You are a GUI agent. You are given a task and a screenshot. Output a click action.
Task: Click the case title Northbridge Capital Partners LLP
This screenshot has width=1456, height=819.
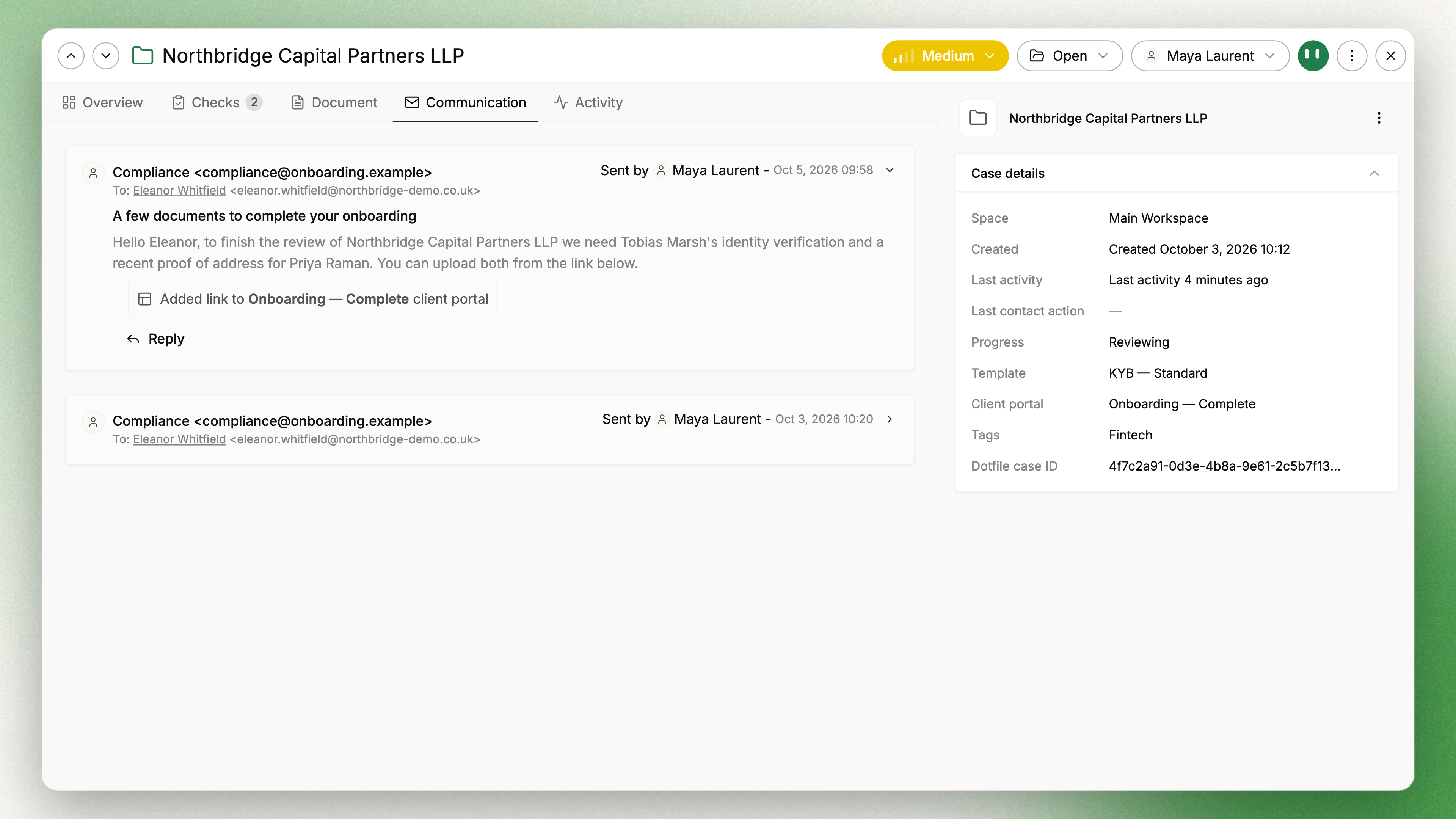tap(313, 56)
